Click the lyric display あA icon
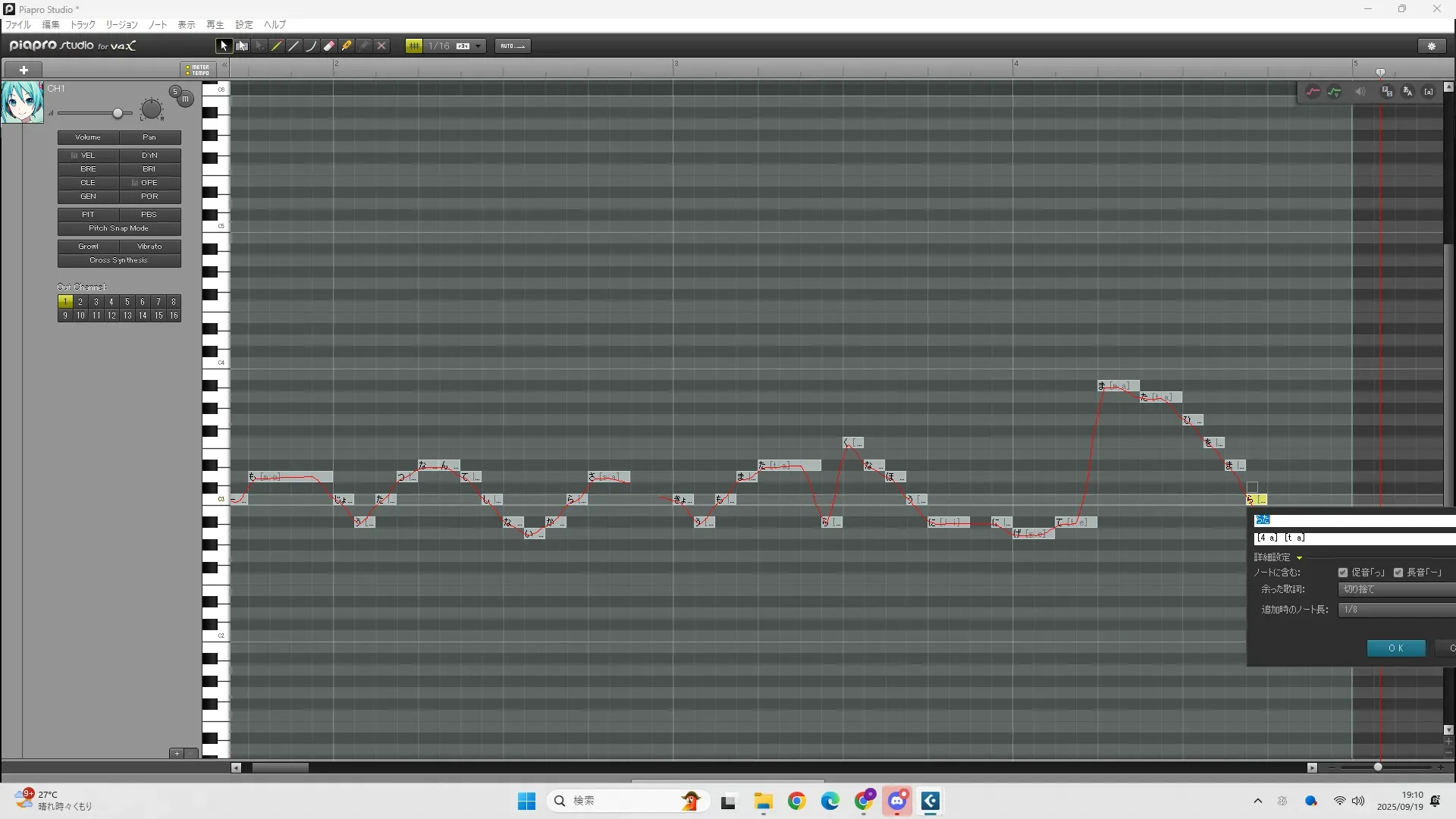 tap(1407, 92)
